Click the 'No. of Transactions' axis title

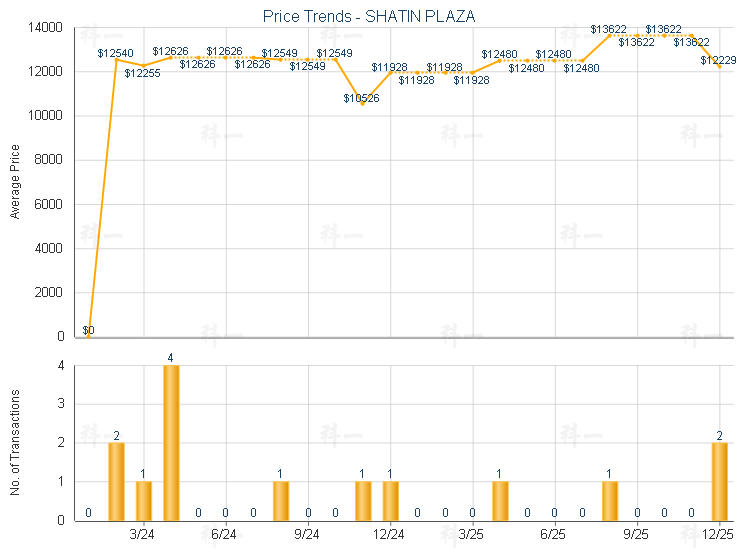pos(14,443)
